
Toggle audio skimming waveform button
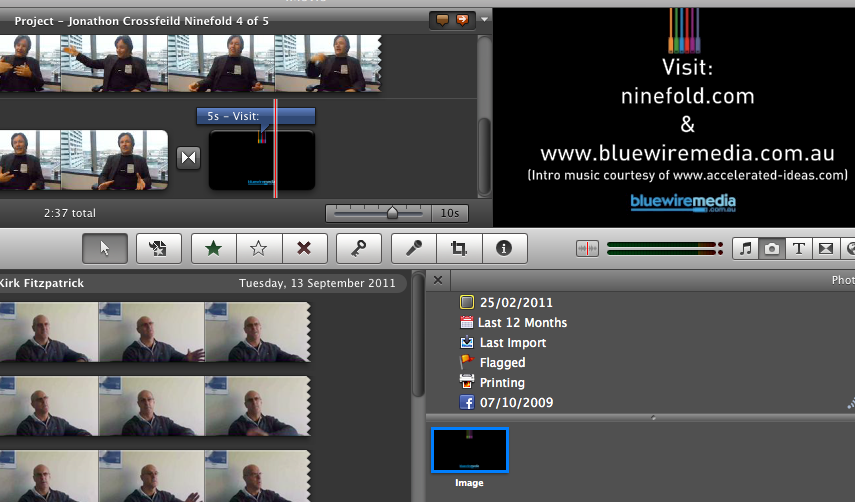click(587, 249)
